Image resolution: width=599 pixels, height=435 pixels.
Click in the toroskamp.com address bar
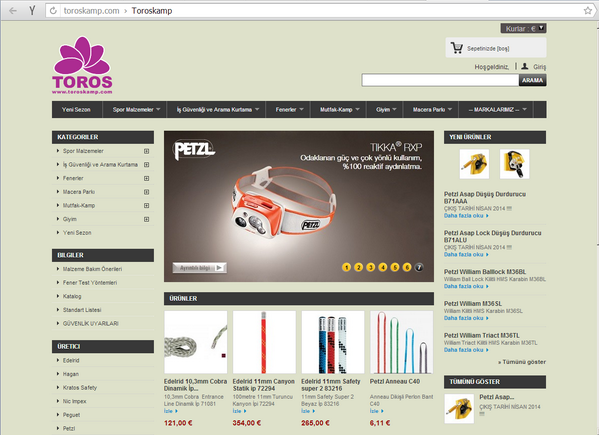point(313,11)
